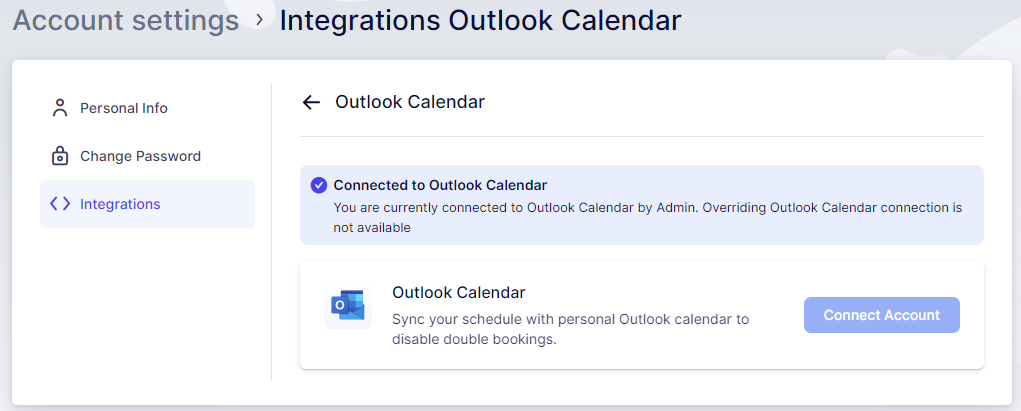
Task: Select the Integrations sidebar item
Action: tap(120, 204)
